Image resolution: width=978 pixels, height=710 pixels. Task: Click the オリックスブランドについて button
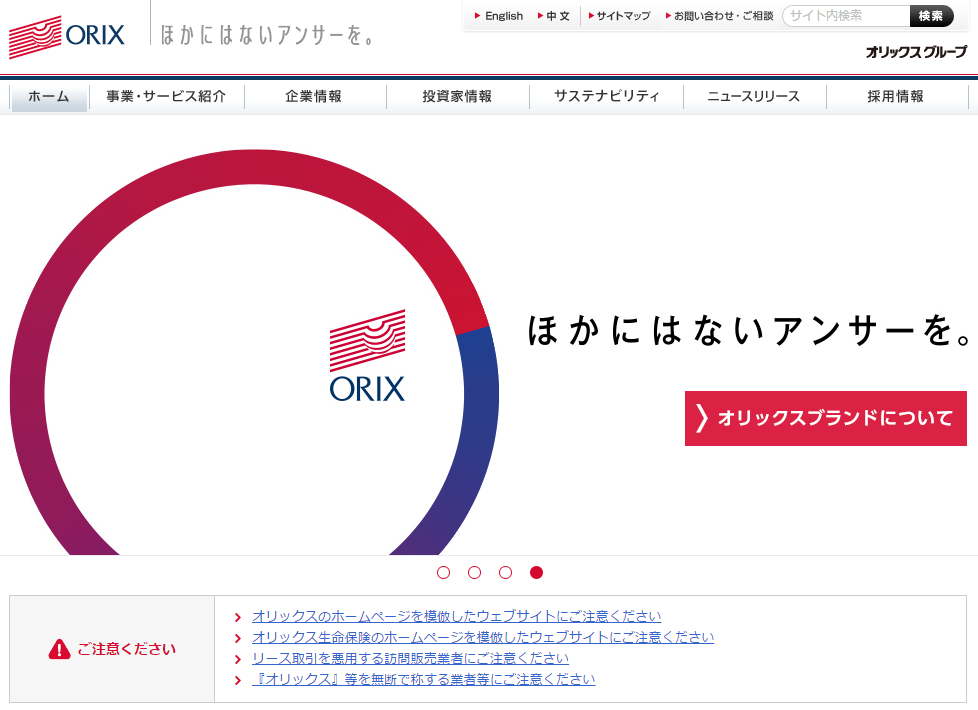(826, 419)
